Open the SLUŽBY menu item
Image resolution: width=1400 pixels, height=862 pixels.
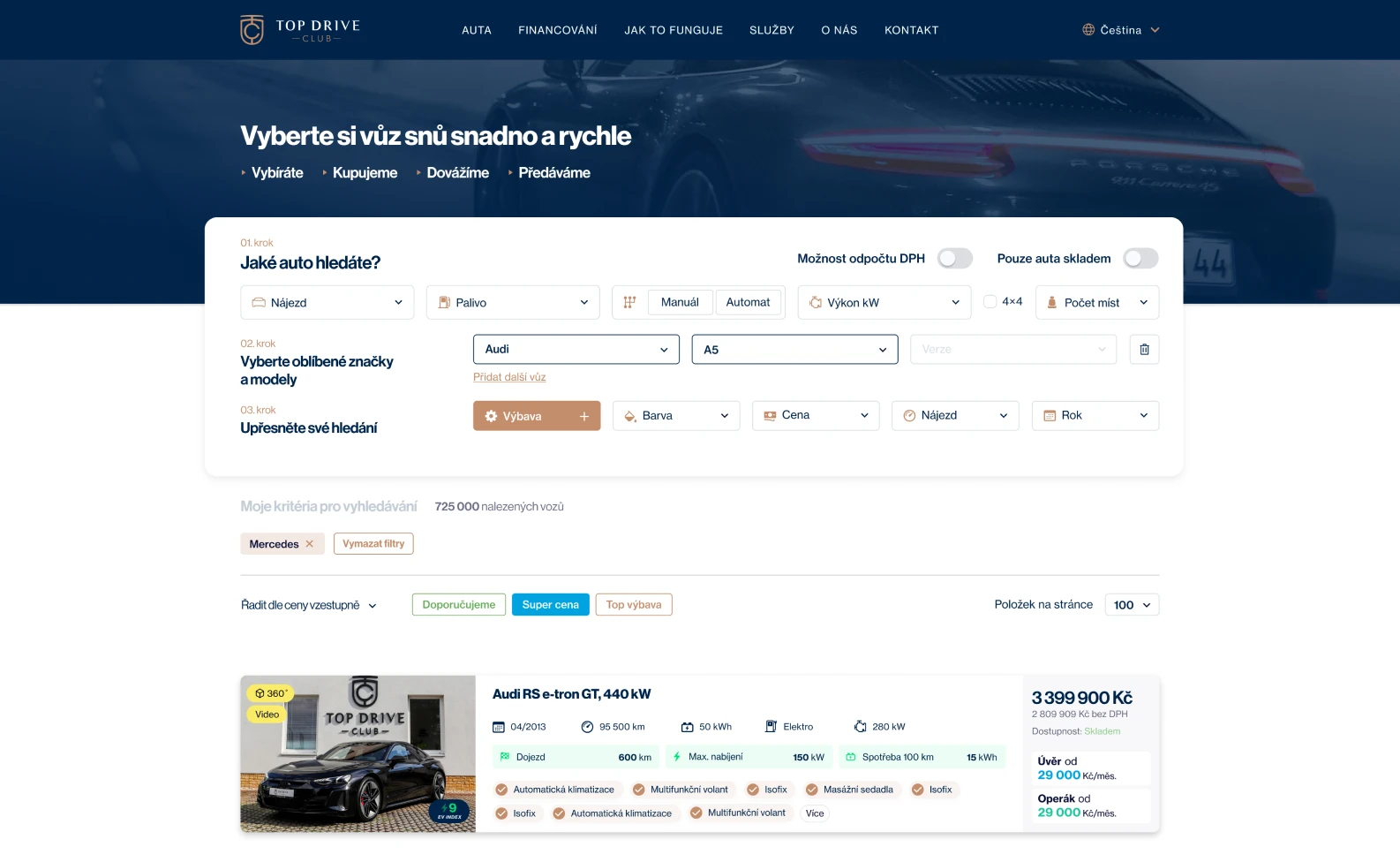click(x=772, y=30)
